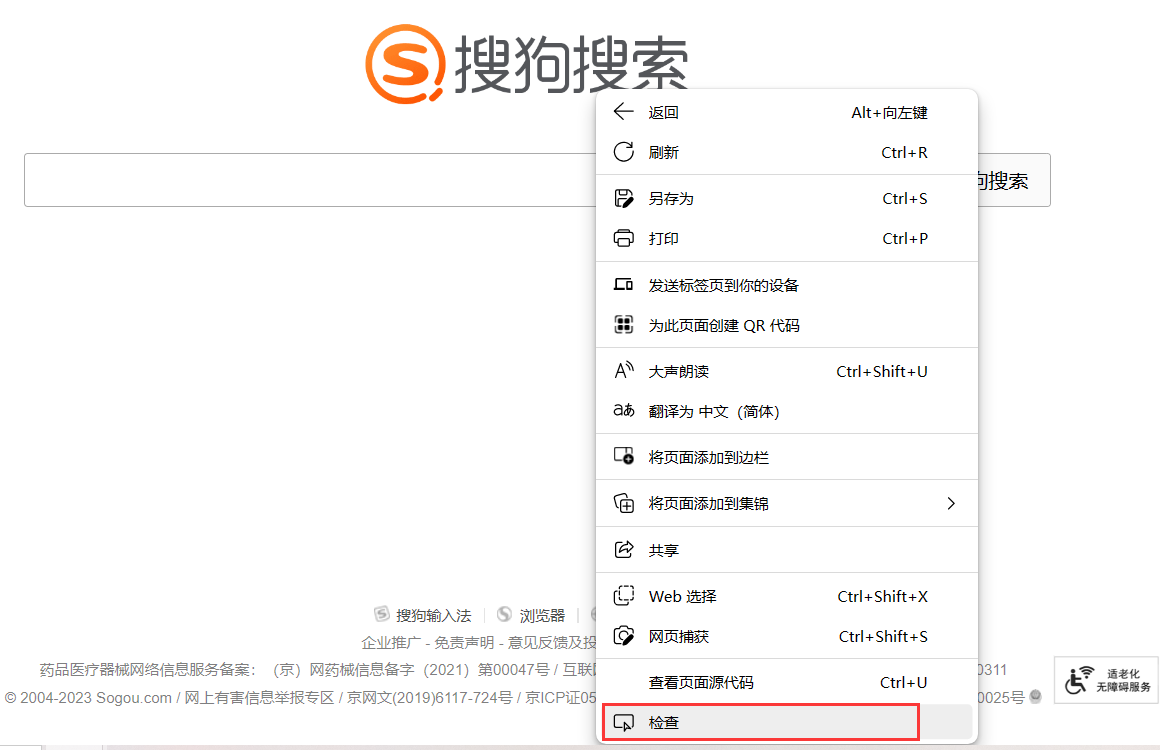The height and width of the screenshot is (750, 1160).
Task: Click the 适老化 无障碍服务 button
Action: click(x=1107, y=680)
